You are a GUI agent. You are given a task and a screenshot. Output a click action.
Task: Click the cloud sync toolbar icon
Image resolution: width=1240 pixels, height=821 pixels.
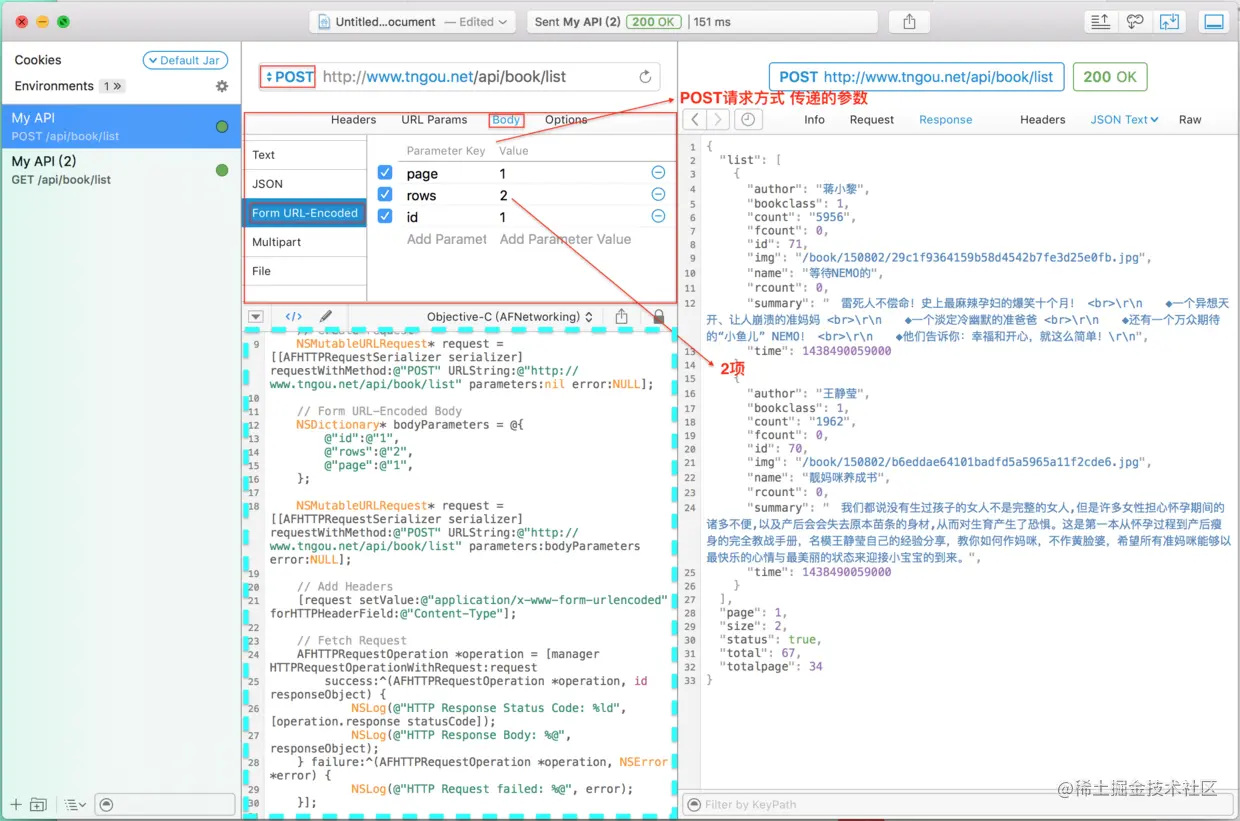1134,22
